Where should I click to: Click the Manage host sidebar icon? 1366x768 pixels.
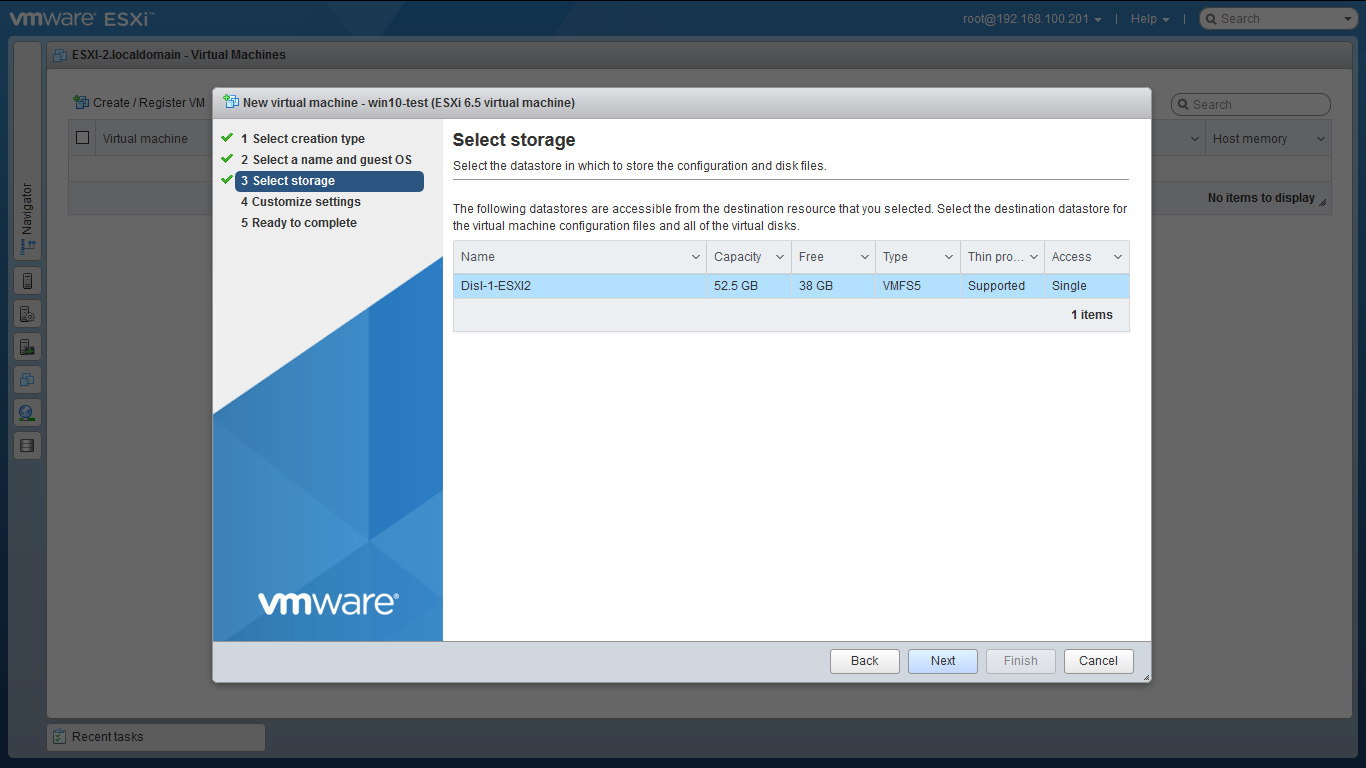(27, 314)
